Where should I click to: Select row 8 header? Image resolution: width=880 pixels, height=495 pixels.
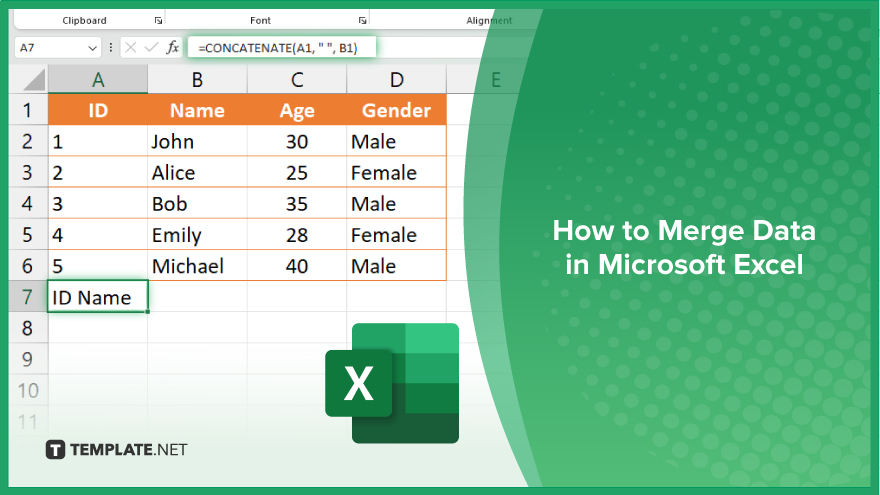click(x=28, y=328)
